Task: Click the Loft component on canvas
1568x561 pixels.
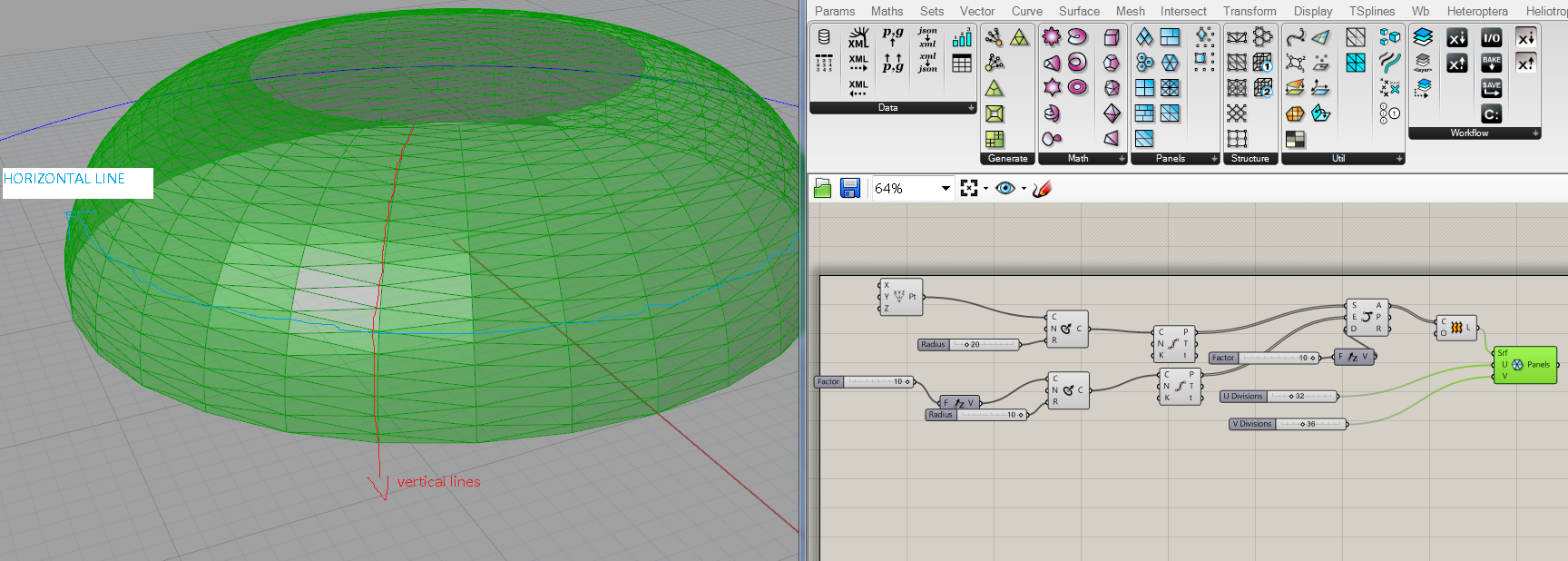Action: (1455, 328)
